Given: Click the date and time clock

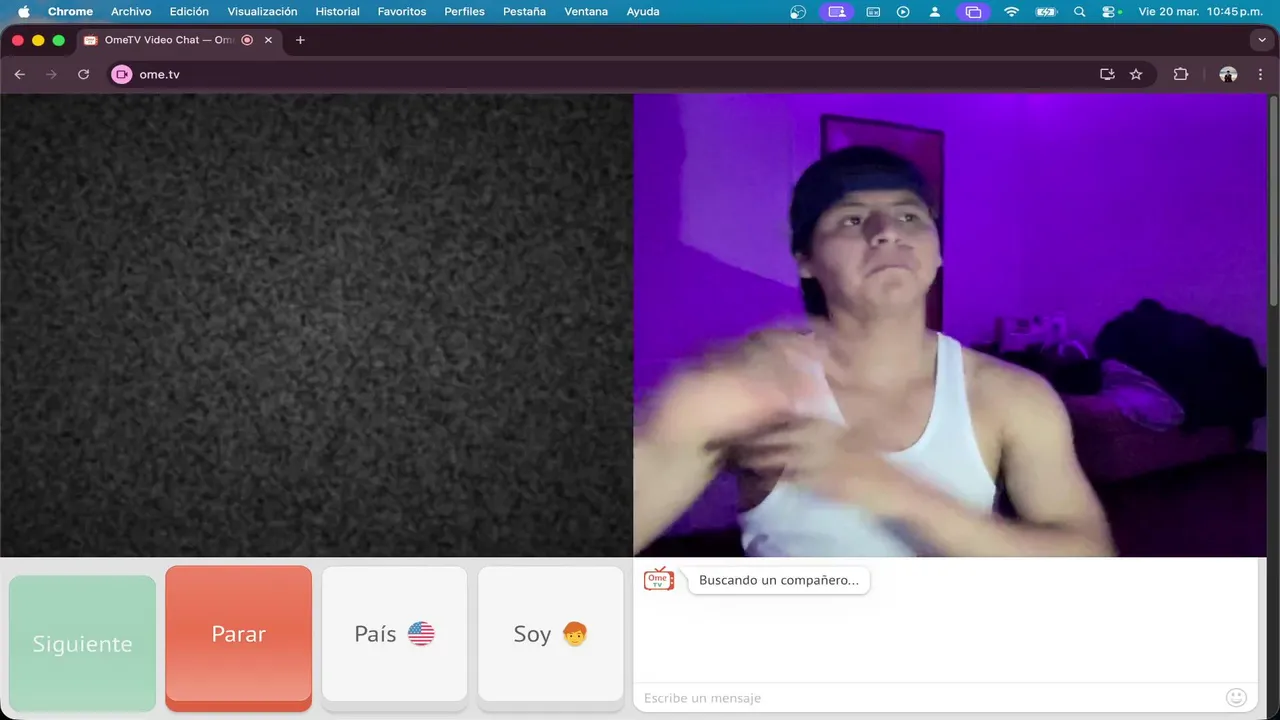Looking at the screenshot, I should click(x=1199, y=12).
